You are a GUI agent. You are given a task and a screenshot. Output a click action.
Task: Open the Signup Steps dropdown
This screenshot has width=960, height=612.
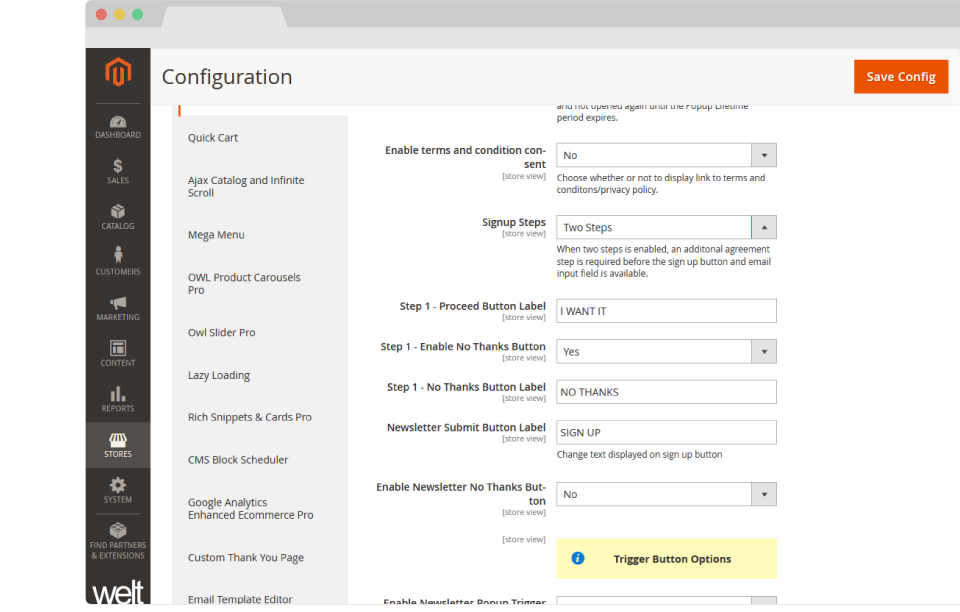(x=666, y=227)
